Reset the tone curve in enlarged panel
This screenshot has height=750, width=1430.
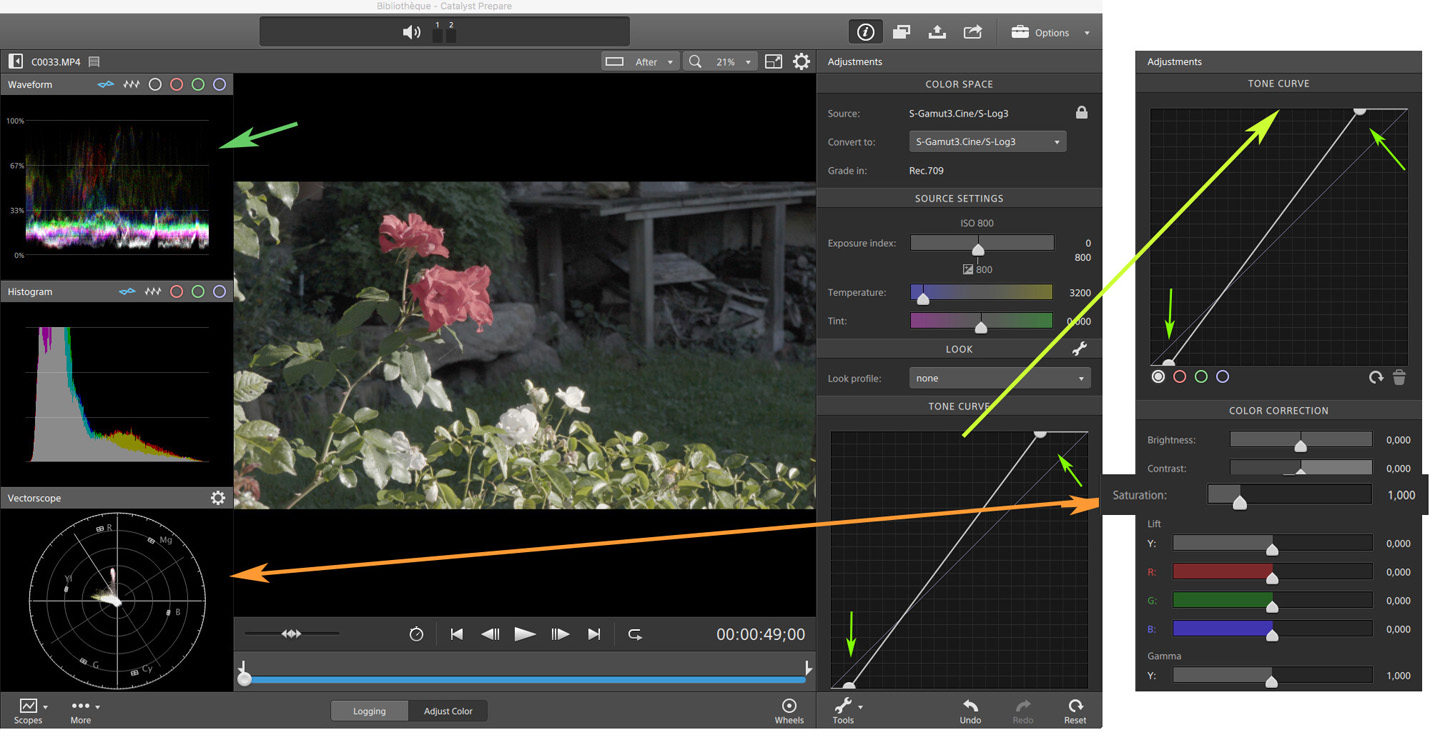pos(1376,377)
